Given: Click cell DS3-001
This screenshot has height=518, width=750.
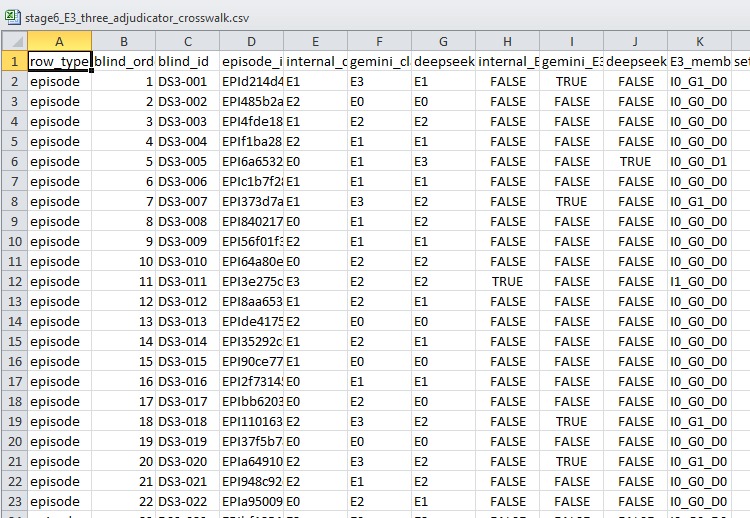Looking at the screenshot, I should click(x=188, y=81).
